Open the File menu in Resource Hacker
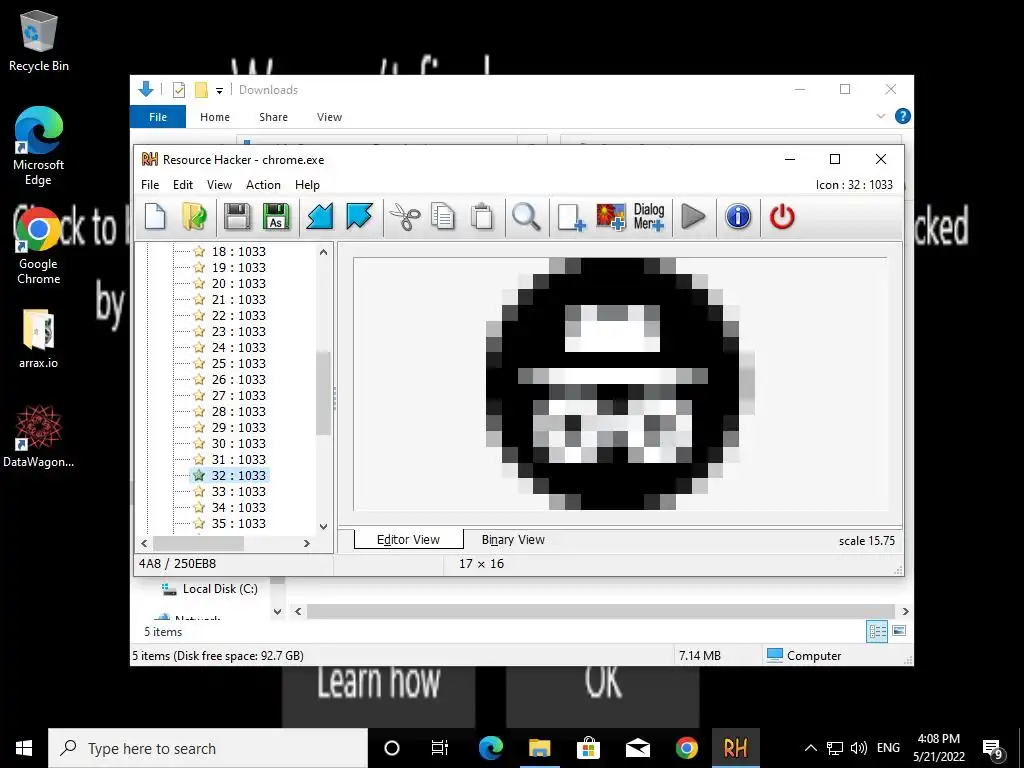This screenshot has width=1024, height=768. click(150, 185)
